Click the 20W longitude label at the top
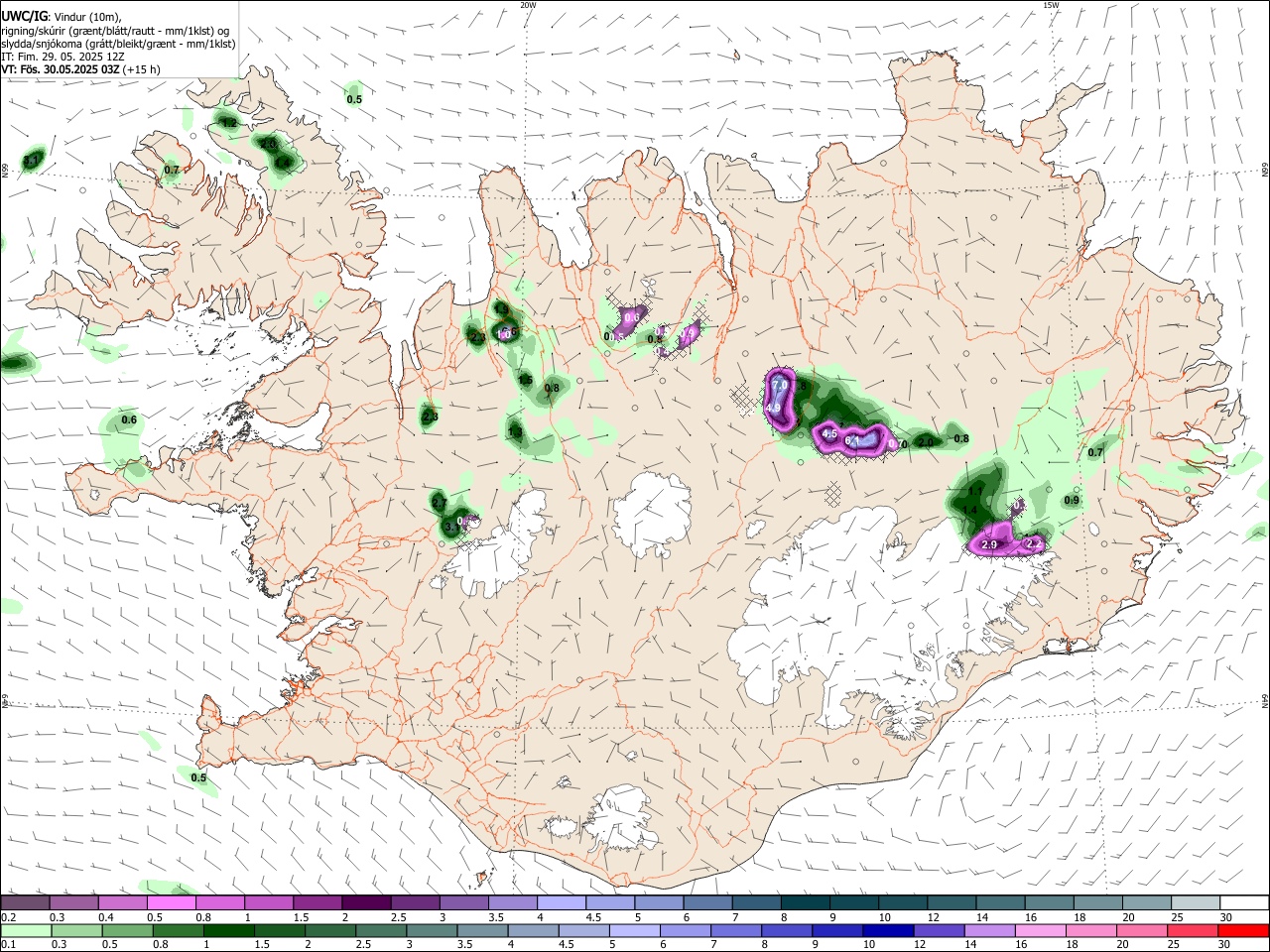Viewport: 1270px width, 952px height. point(528,5)
